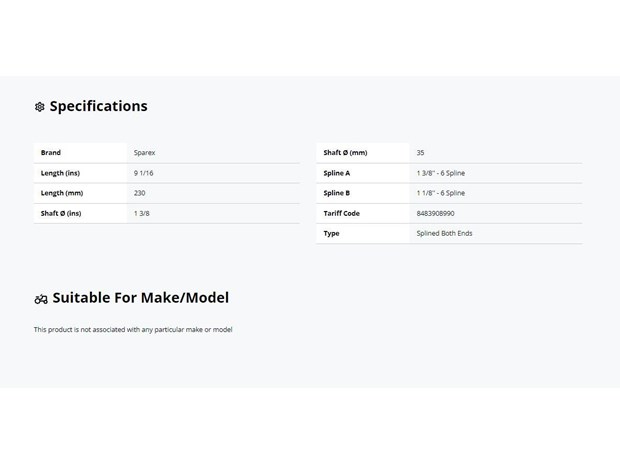Select the Suitable For Make/Model heading

(x=140, y=297)
